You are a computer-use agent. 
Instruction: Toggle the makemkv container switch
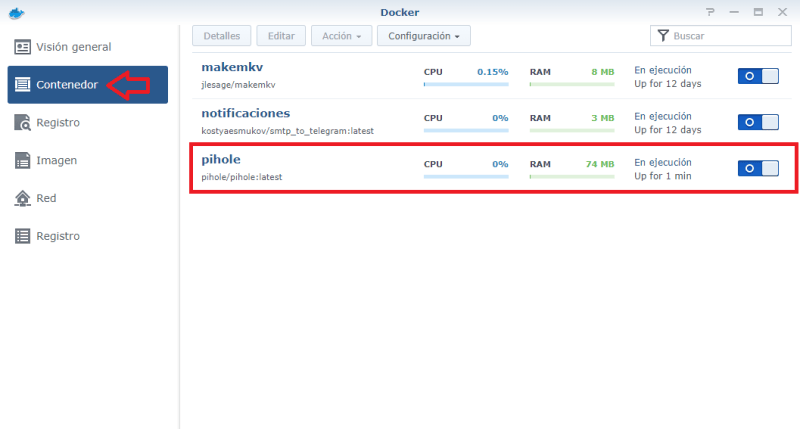point(758,76)
